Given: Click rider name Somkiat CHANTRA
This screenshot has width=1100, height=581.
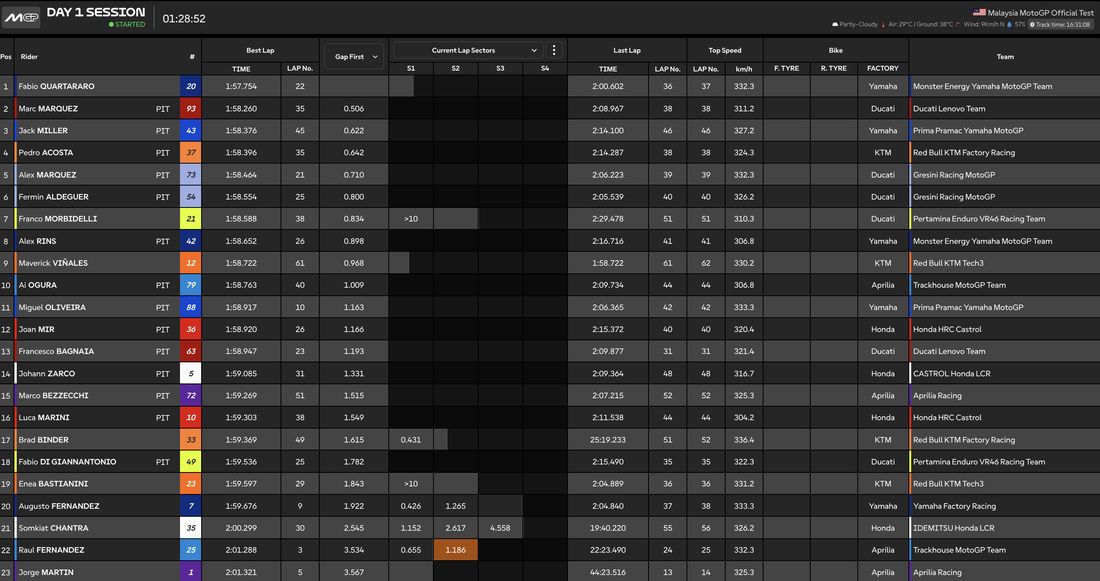Looking at the screenshot, I should tap(53, 528).
